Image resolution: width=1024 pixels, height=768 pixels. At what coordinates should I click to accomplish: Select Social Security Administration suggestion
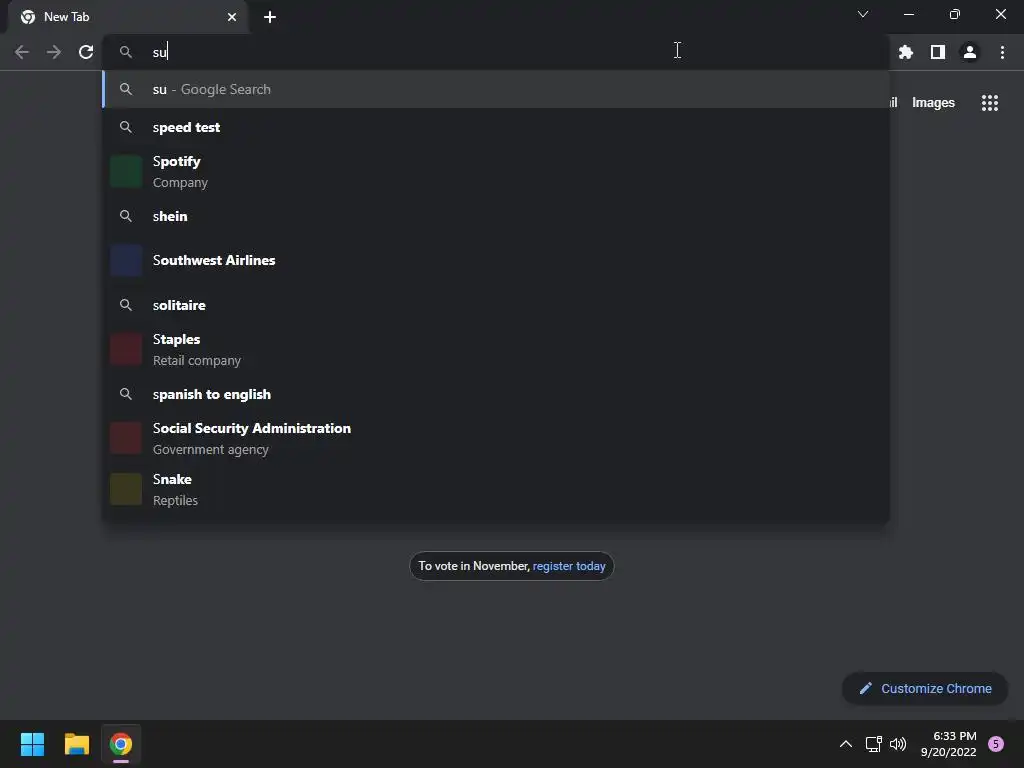click(x=496, y=438)
